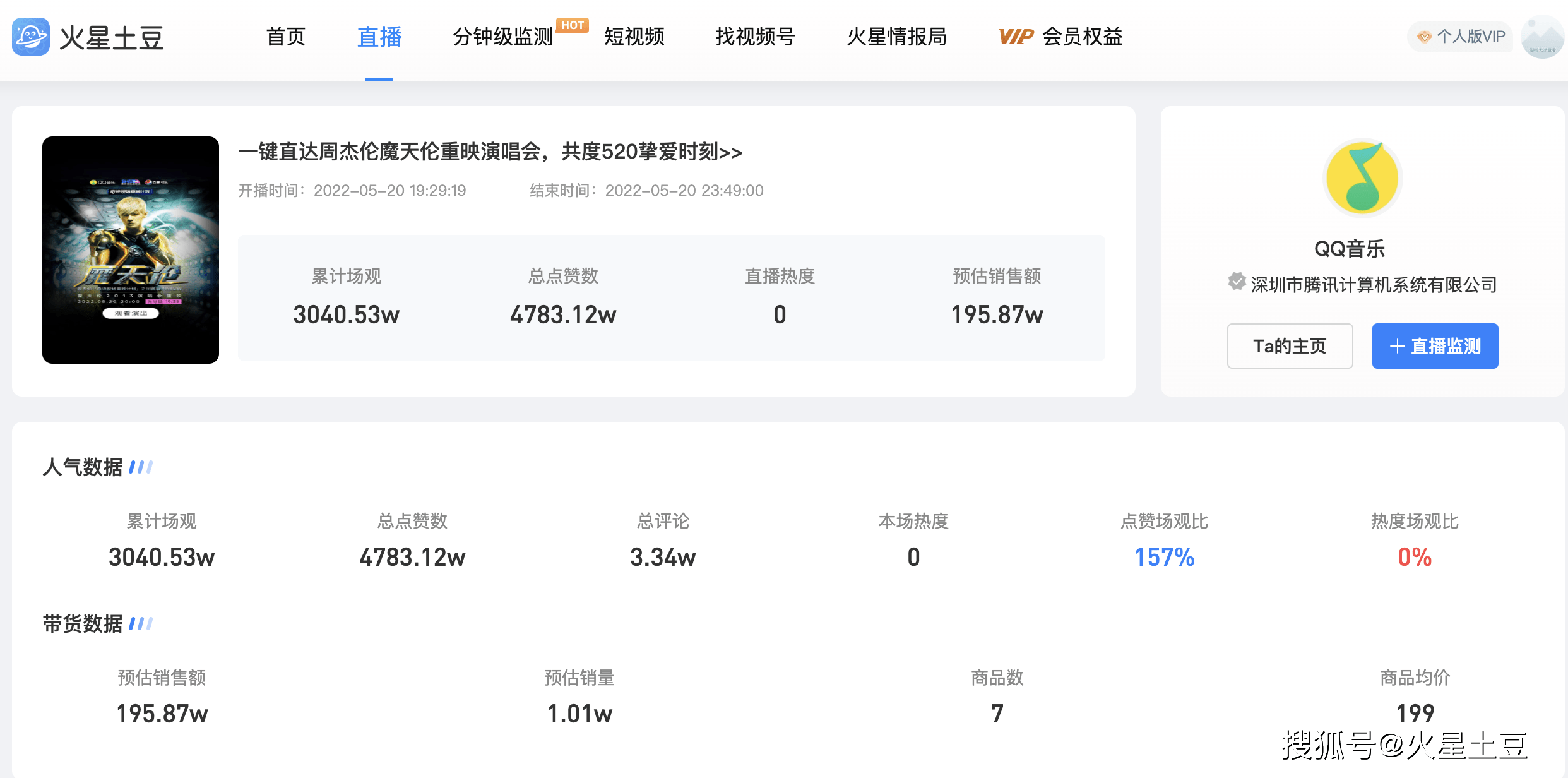Open 火星情报局 in the navigation
This screenshot has width=1568, height=778.
[x=896, y=37]
